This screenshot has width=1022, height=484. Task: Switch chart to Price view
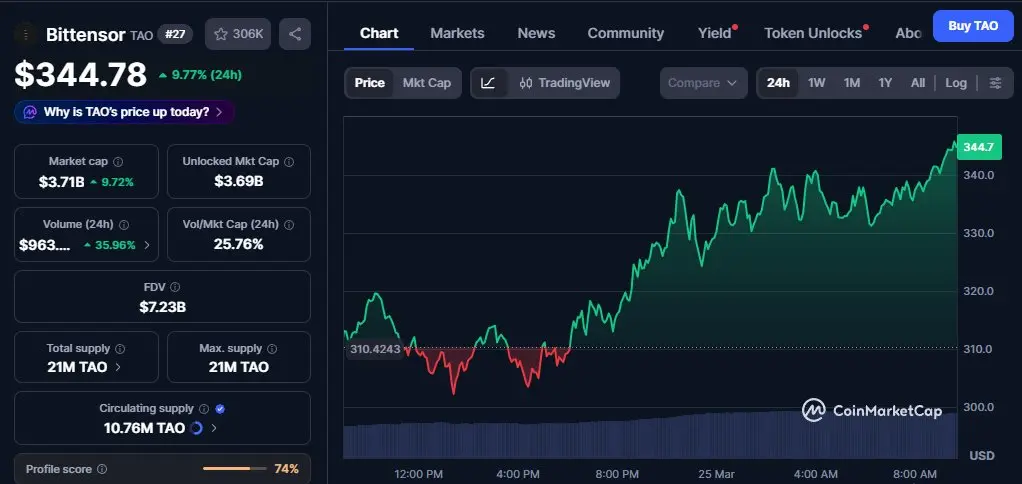370,83
